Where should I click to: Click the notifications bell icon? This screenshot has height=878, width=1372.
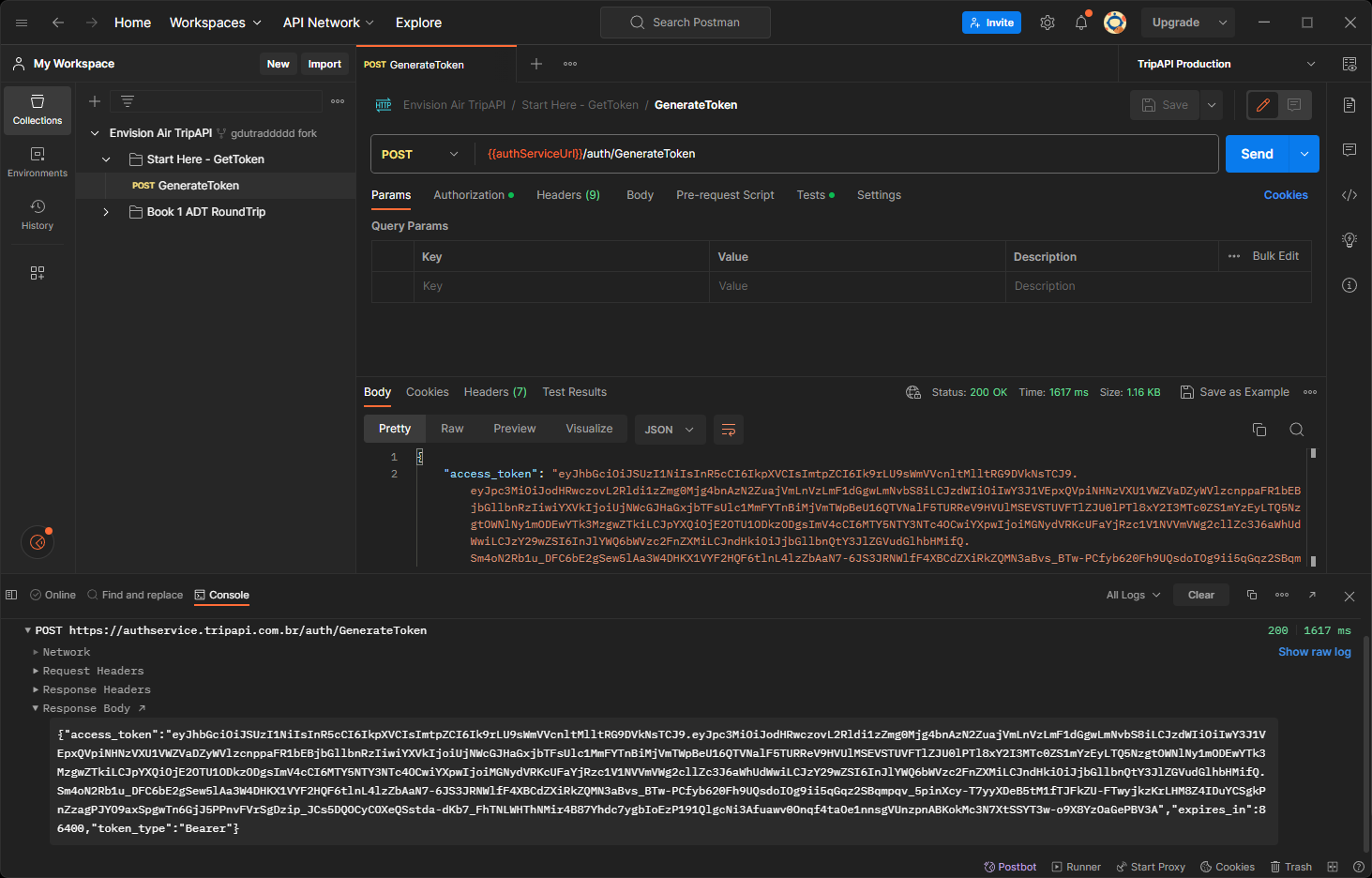point(1081,23)
